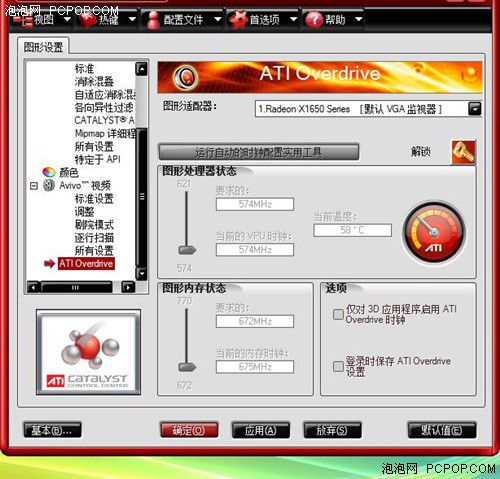
Task: Click the tree horizontal scrollbar thumb
Action: pos(76,287)
